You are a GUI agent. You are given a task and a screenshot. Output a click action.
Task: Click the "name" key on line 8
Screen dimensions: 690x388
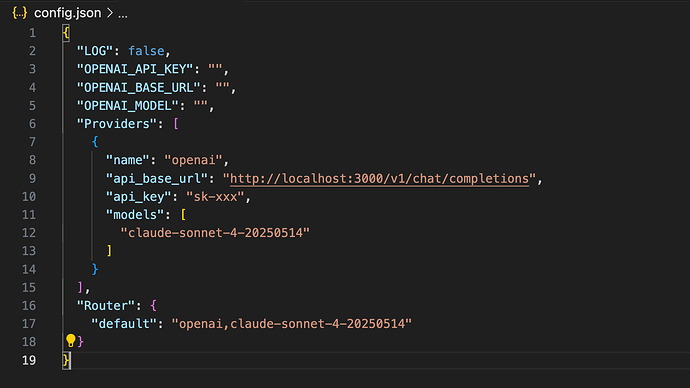pos(128,160)
